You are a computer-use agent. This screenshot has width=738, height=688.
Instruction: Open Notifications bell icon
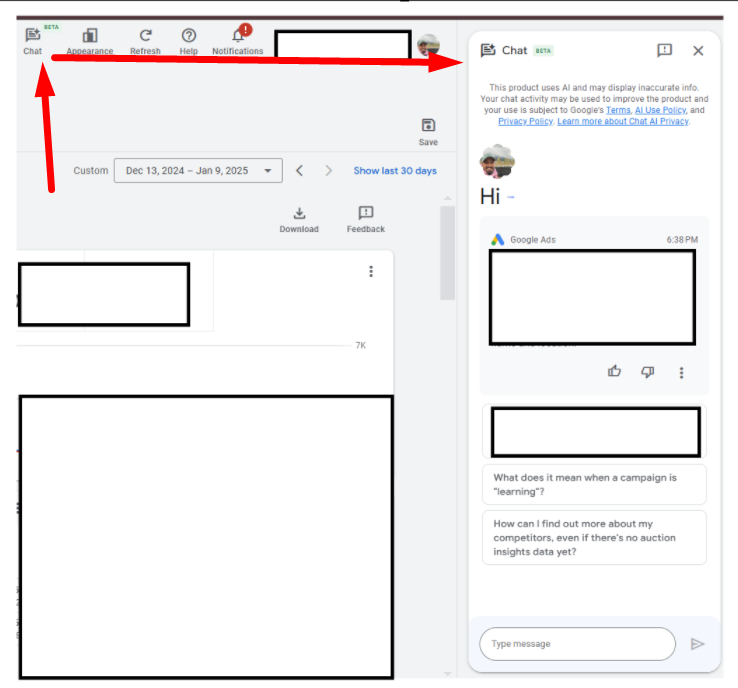coord(238,37)
